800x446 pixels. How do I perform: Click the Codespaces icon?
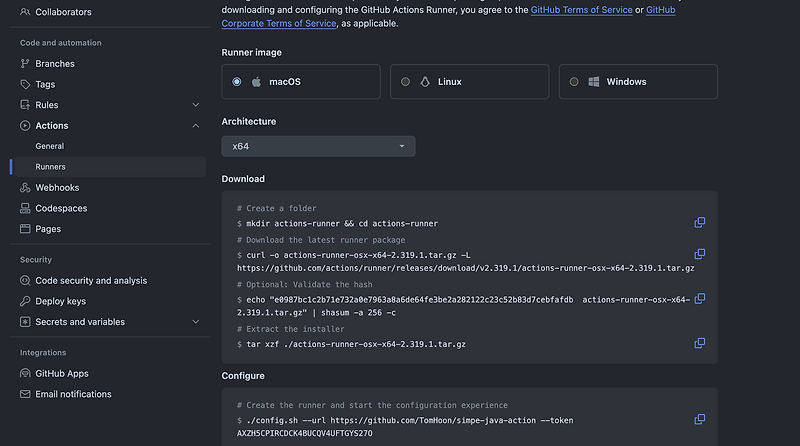(25, 208)
